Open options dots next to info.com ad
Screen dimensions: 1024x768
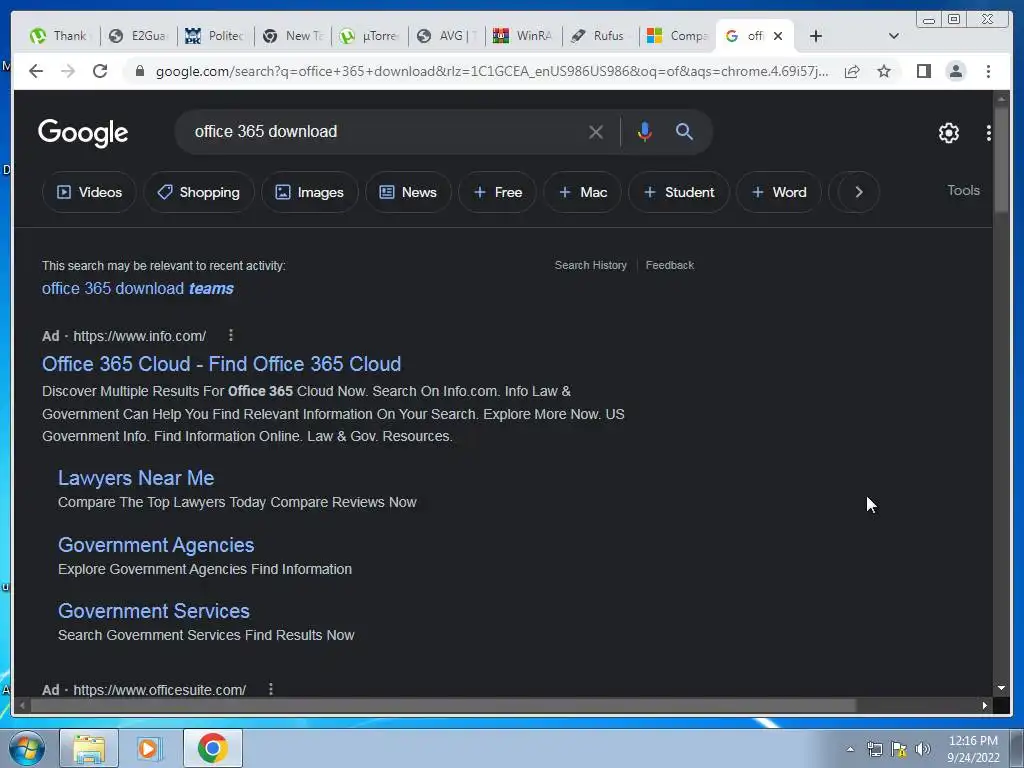(x=231, y=336)
